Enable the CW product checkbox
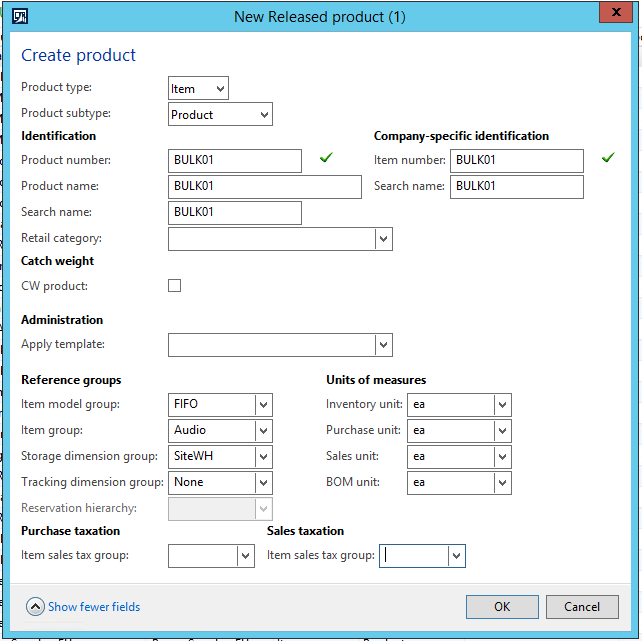Image resolution: width=642 pixels, height=641 pixels. [175, 286]
